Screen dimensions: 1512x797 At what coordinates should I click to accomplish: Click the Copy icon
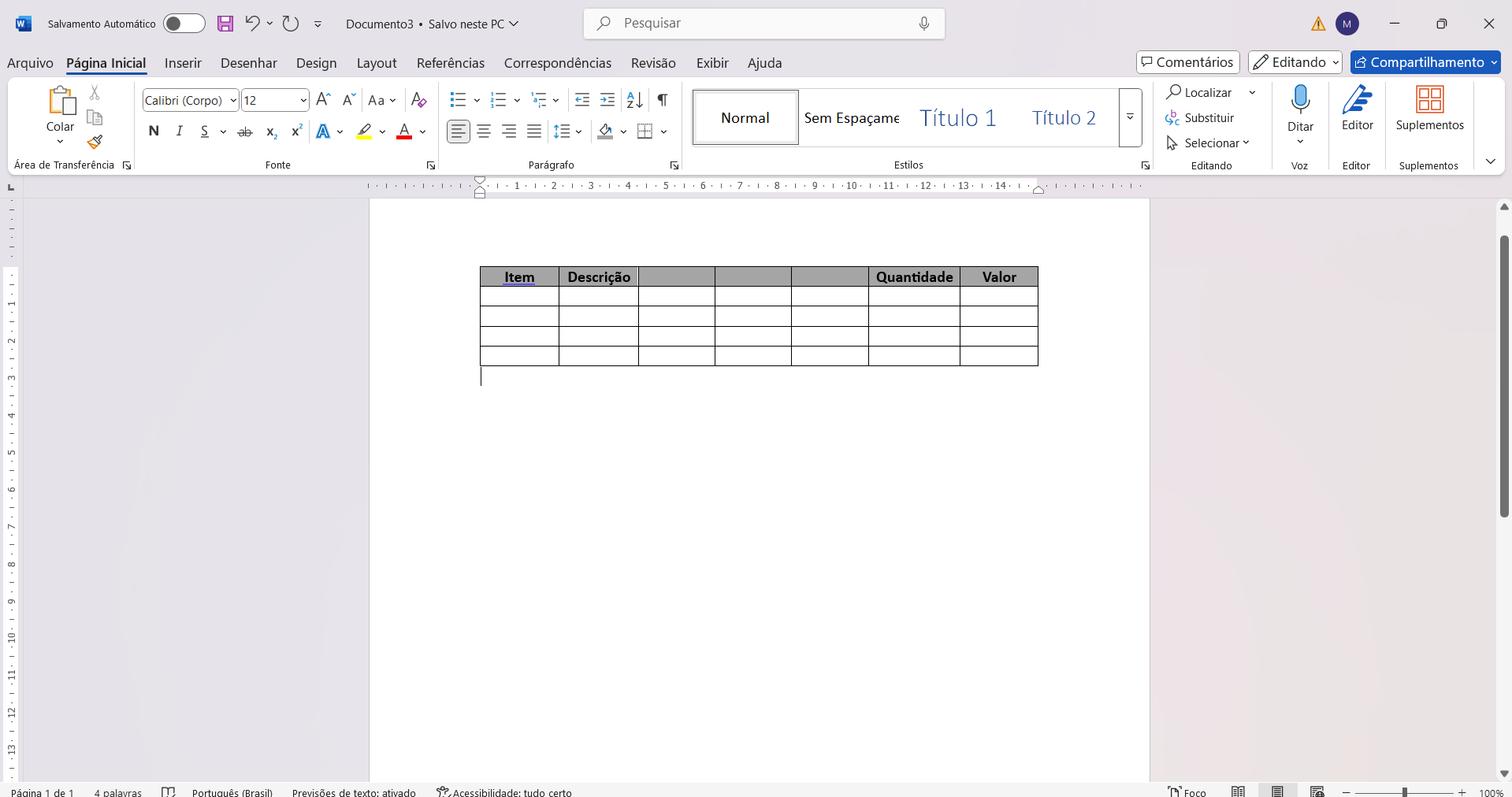[95, 117]
